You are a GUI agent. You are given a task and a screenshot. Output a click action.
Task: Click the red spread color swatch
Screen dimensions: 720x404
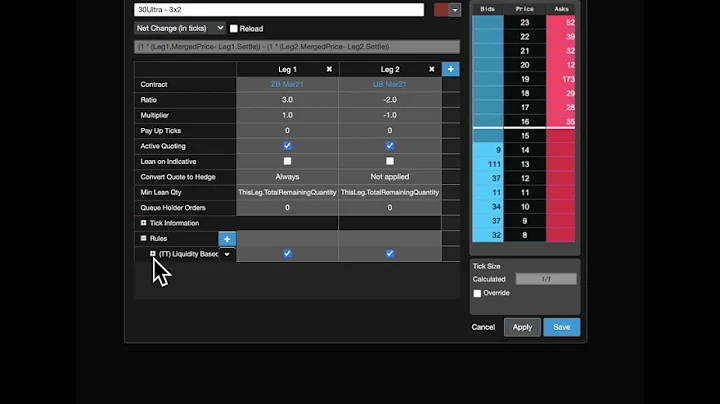441,10
